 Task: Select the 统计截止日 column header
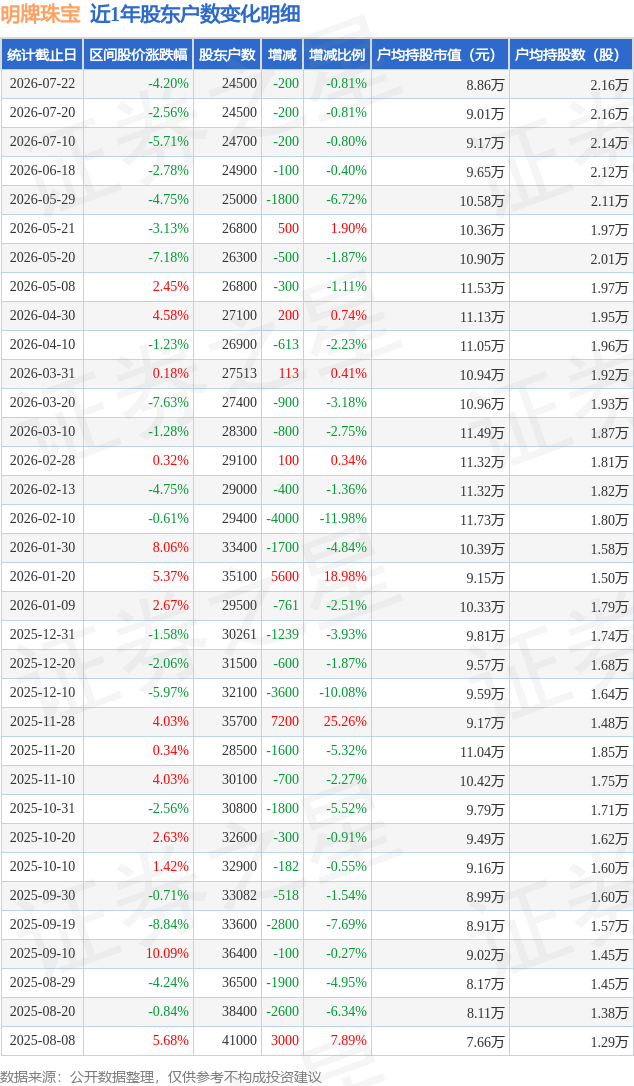[x=42, y=55]
